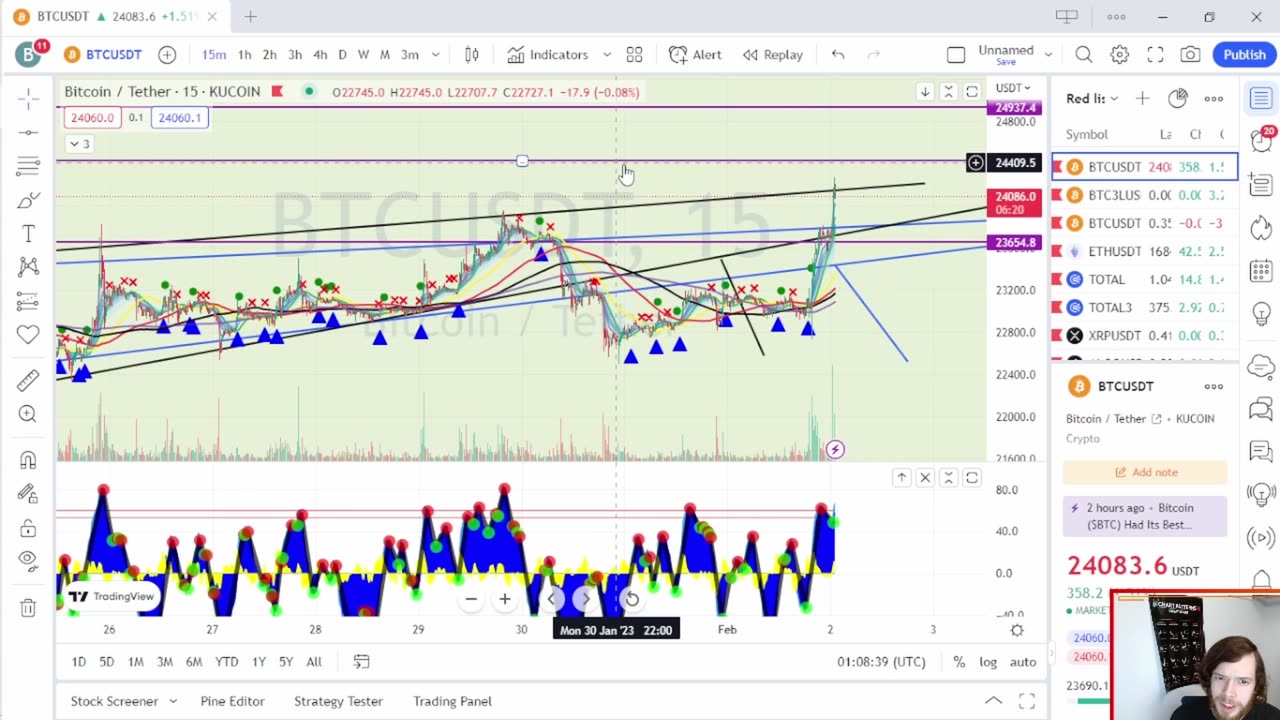Image resolution: width=1280 pixels, height=720 pixels.
Task: Toggle magnet mode for drawings
Action: click(x=28, y=460)
